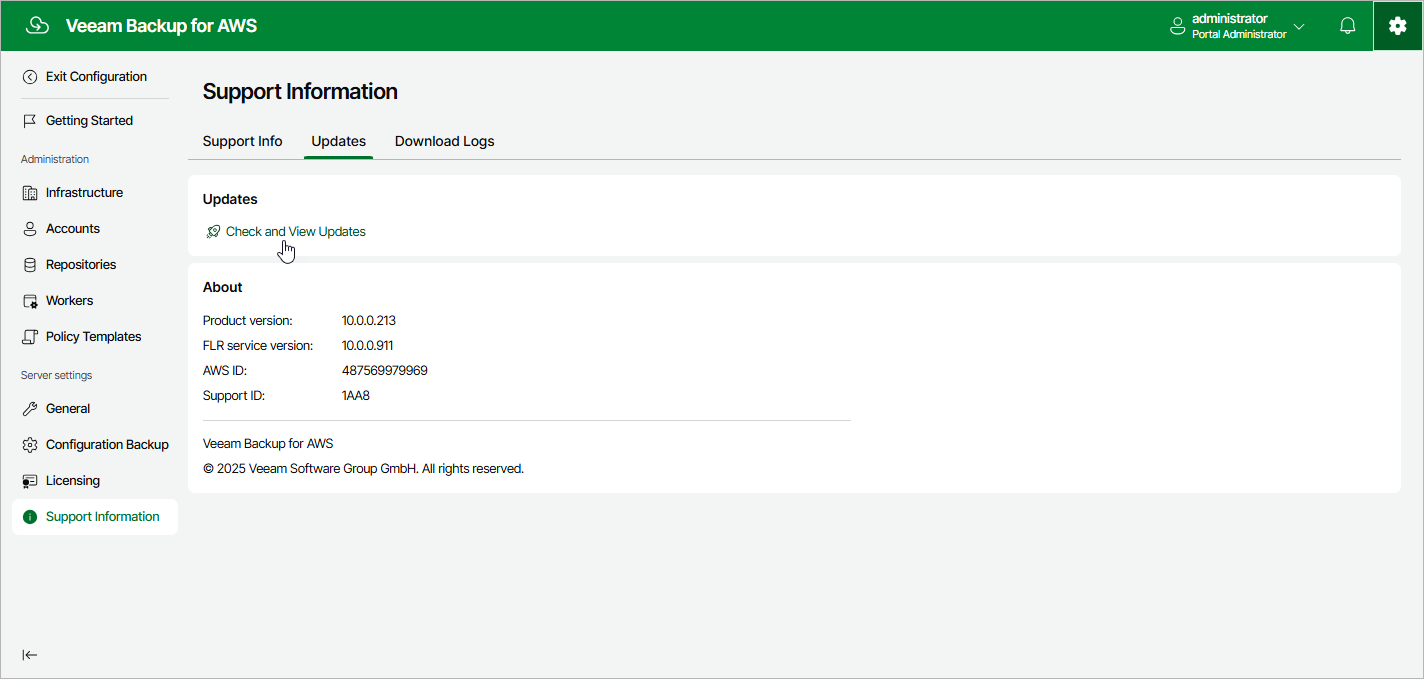The width and height of the screenshot is (1424, 679).
Task: Click the Veeam cloud logo icon
Action: (37, 26)
